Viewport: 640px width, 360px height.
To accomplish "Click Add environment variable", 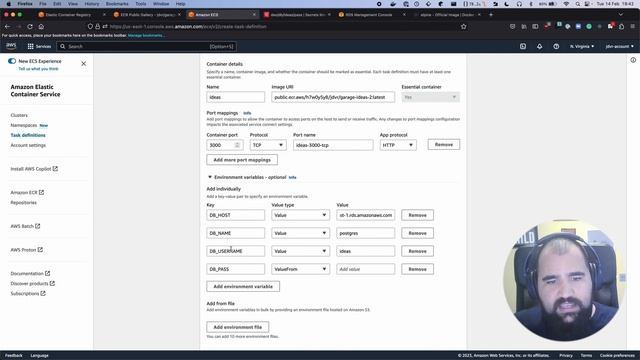I will (243, 287).
